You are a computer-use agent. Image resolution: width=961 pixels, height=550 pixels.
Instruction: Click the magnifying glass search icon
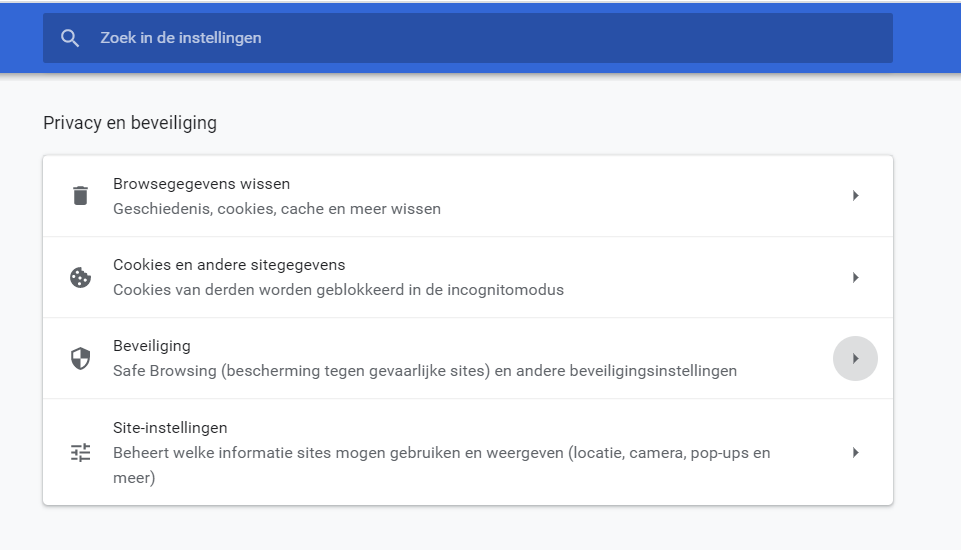point(69,38)
